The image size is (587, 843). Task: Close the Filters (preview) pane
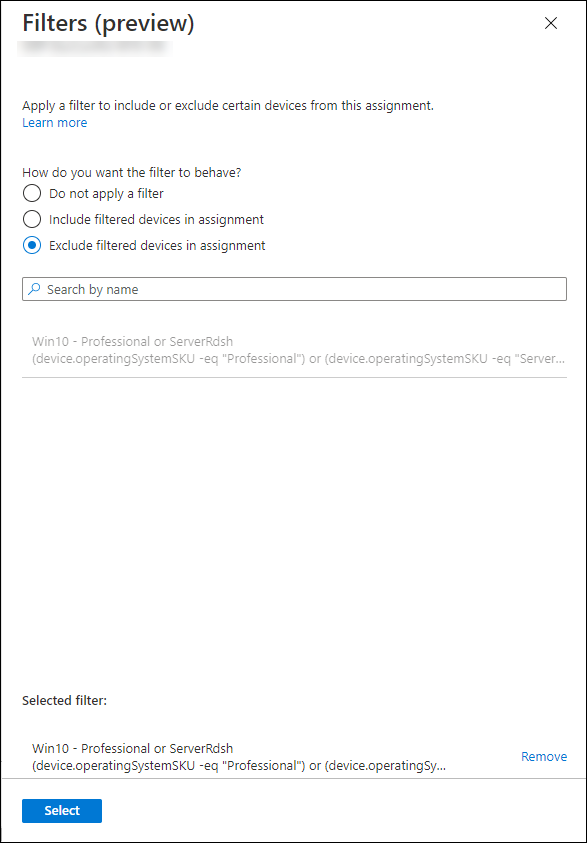pos(551,23)
